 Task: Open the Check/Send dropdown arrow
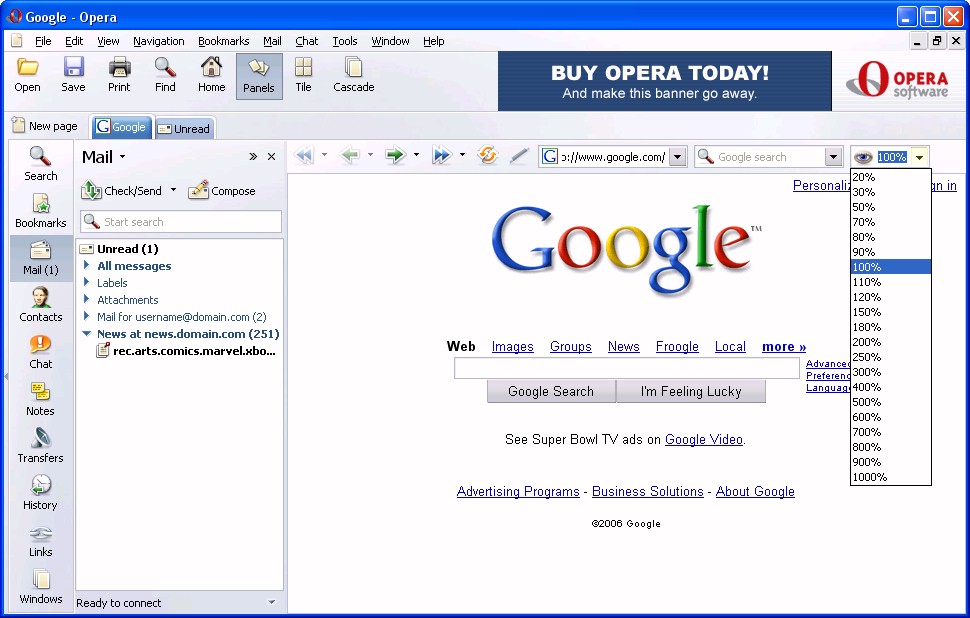[173, 190]
